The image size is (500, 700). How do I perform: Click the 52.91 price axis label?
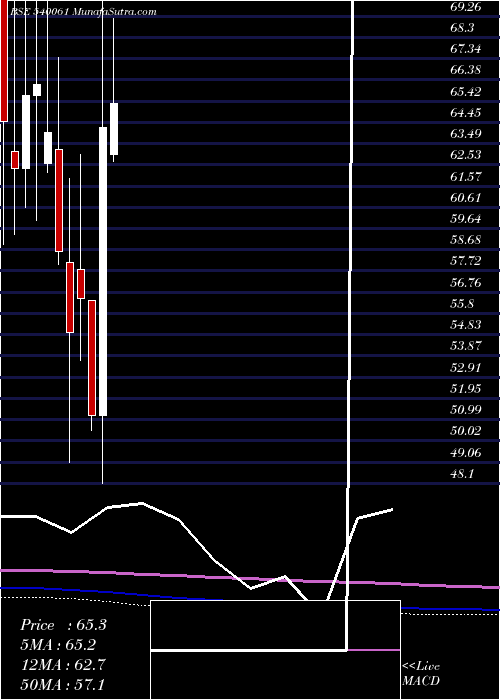pyautogui.click(x=466, y=369)
